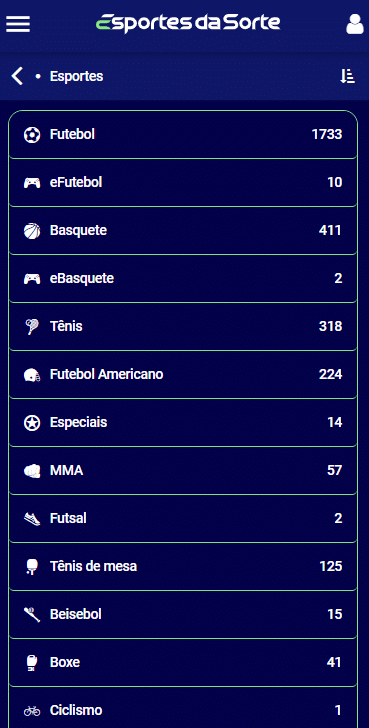369x728 pixels.
Task: Open the user profile icon
Action: coord(355,24)
